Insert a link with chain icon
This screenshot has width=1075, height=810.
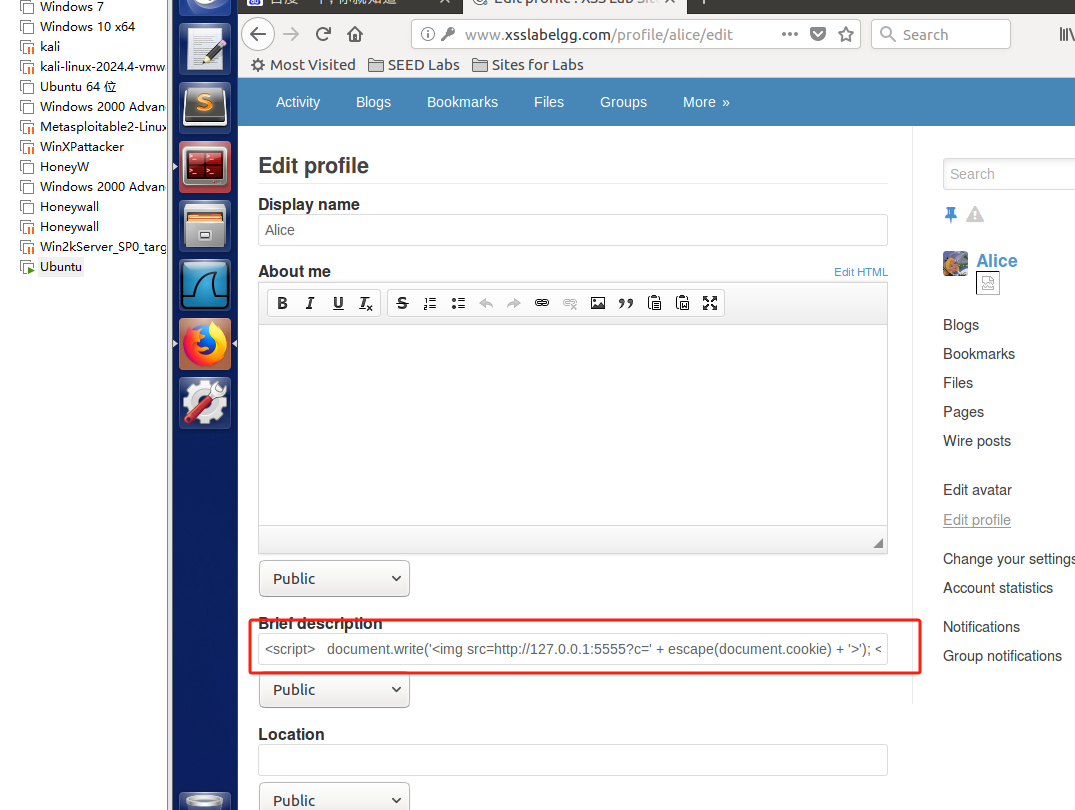click(x=542, y=303)
